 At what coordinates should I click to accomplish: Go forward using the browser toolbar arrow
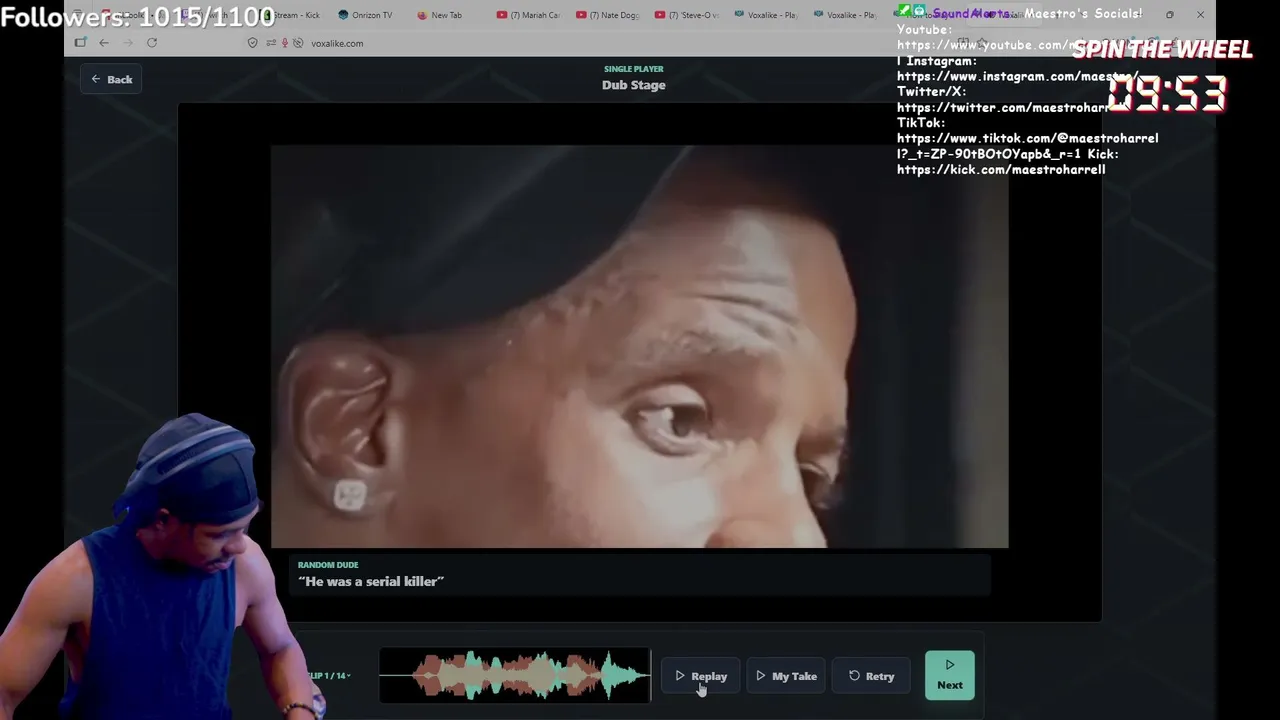128,43
